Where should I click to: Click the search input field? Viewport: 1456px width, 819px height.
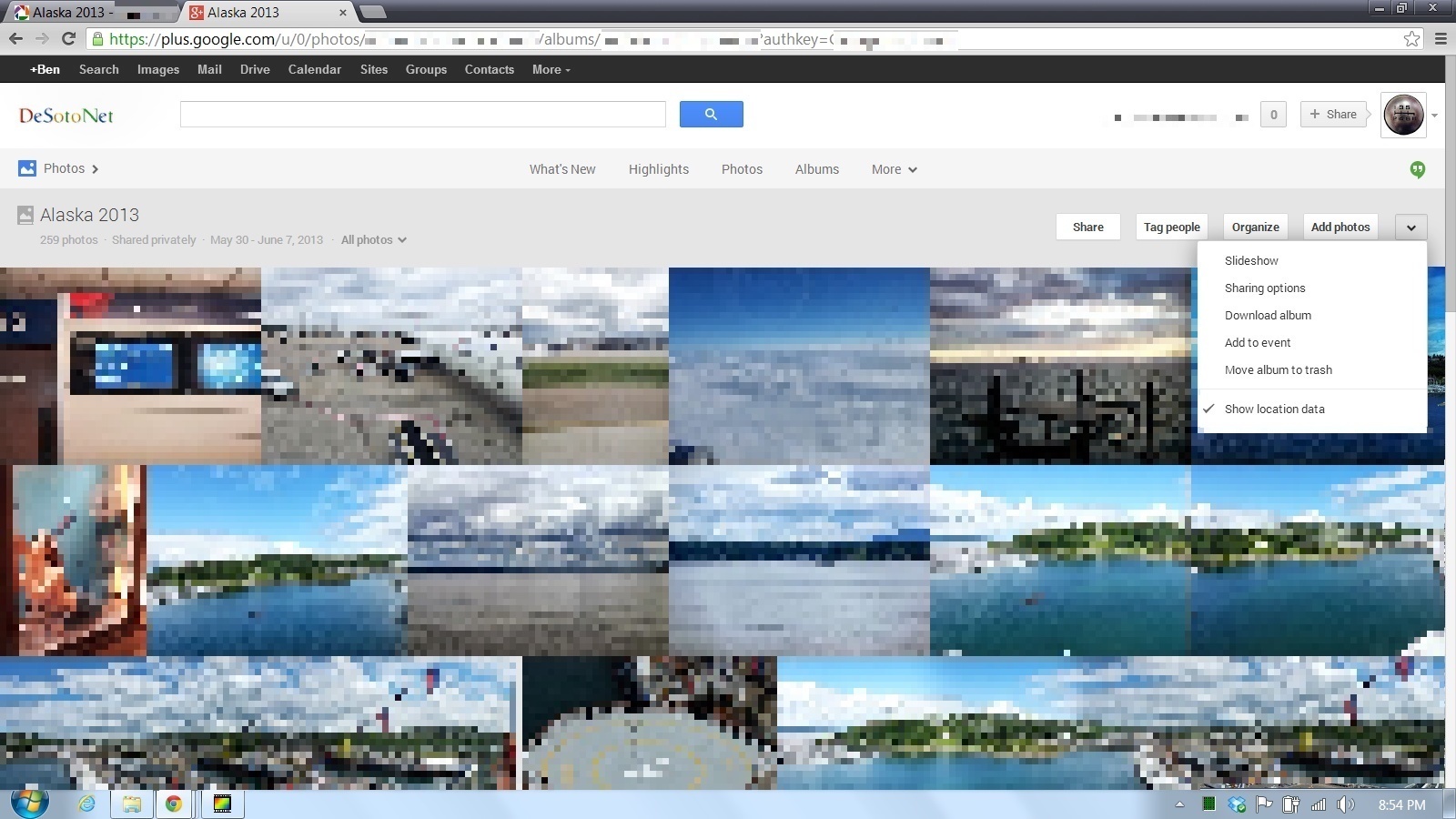(423, 115)
